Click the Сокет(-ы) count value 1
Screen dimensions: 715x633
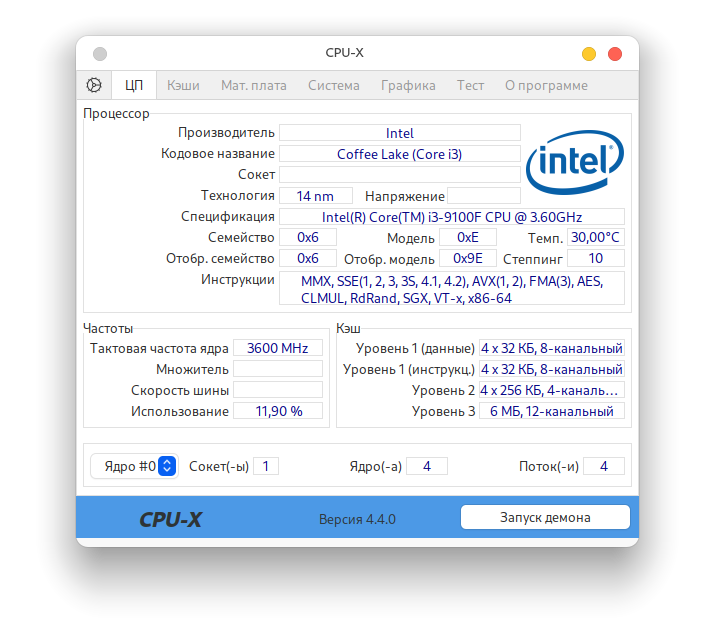point(266,466)
